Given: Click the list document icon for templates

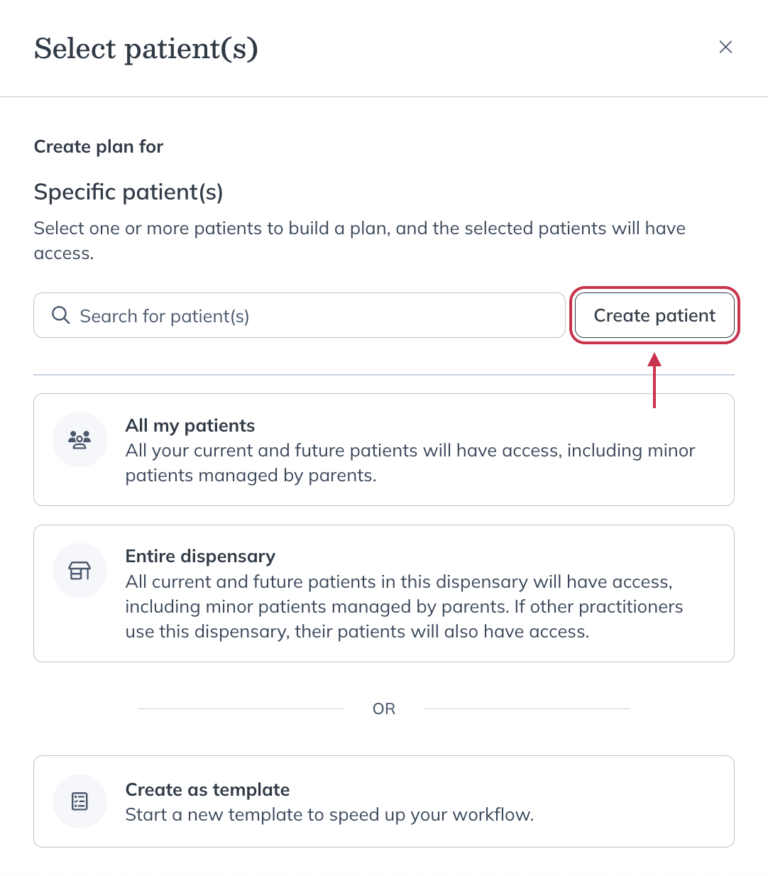Looking at the screenshot, I should 79,801.
